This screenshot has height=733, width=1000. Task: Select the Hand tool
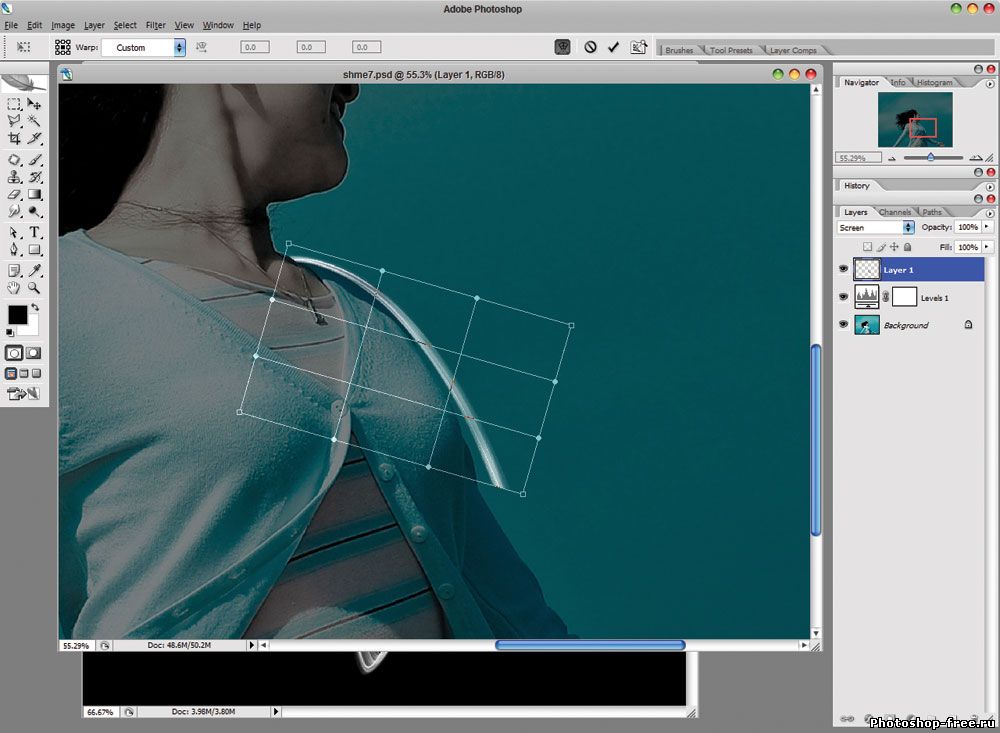coord(14,288)
